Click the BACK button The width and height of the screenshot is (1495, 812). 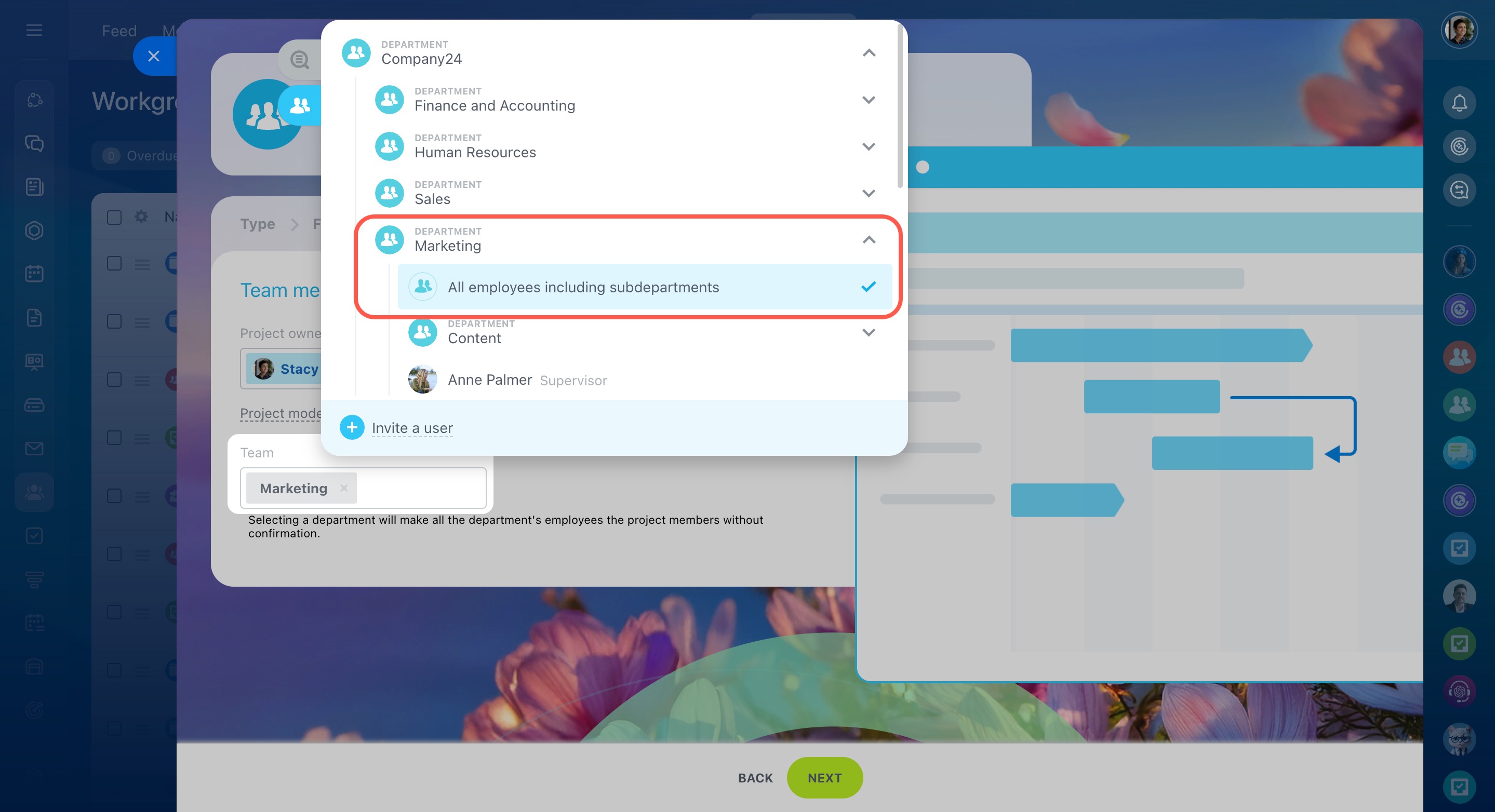(x=755, y=778)
